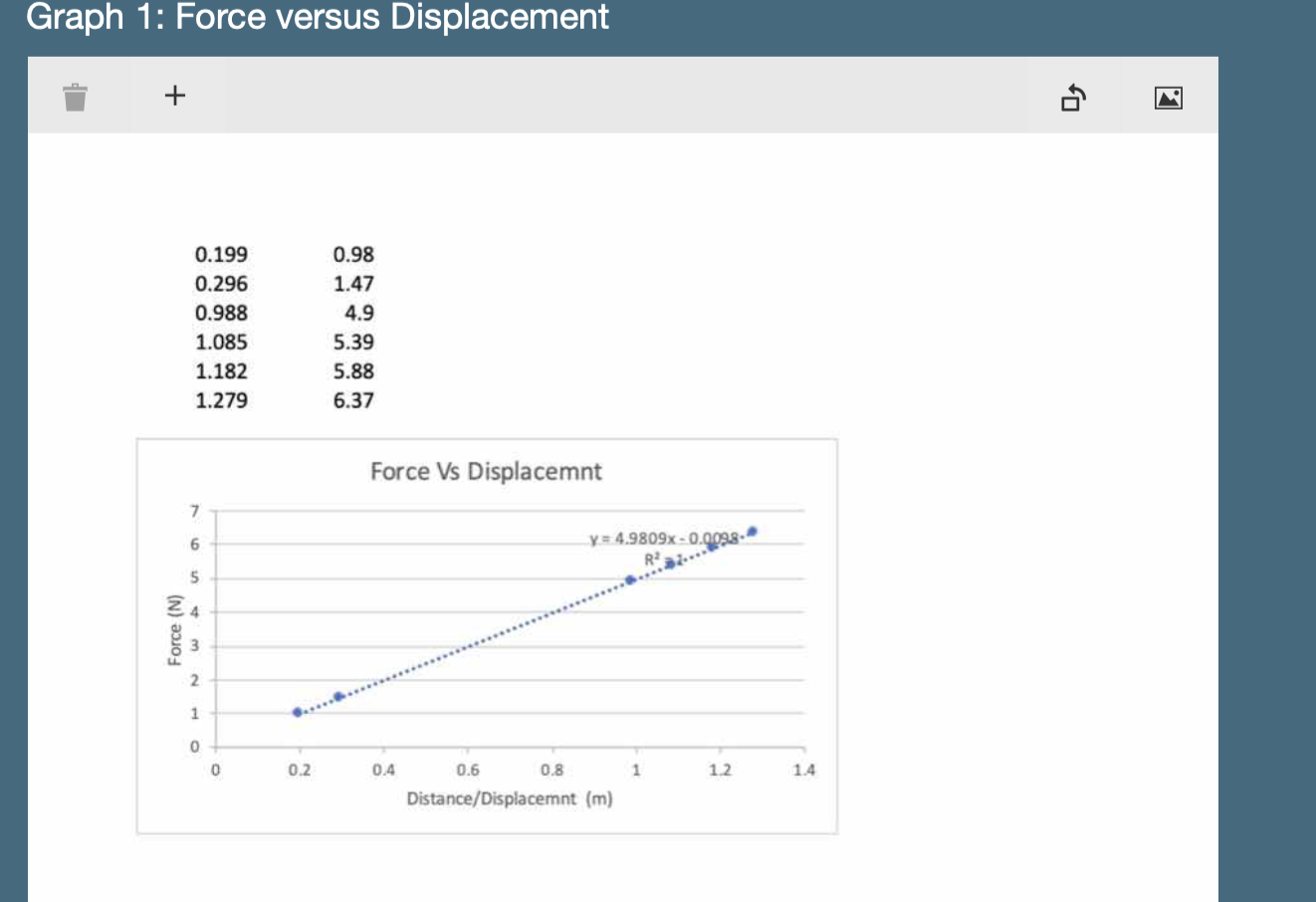Click the R² = 1 label
Viewport: 1316px width, 902px height.
[663, 559]
